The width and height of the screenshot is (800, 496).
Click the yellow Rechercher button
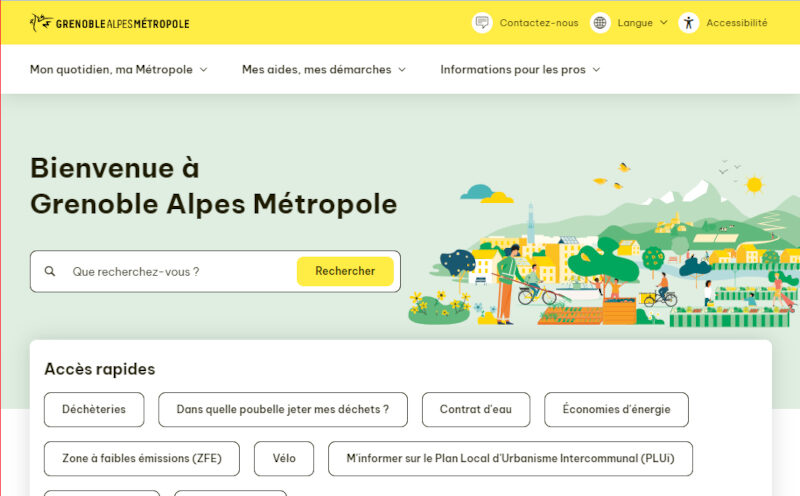pyautogui.click(x=345, y=271)
